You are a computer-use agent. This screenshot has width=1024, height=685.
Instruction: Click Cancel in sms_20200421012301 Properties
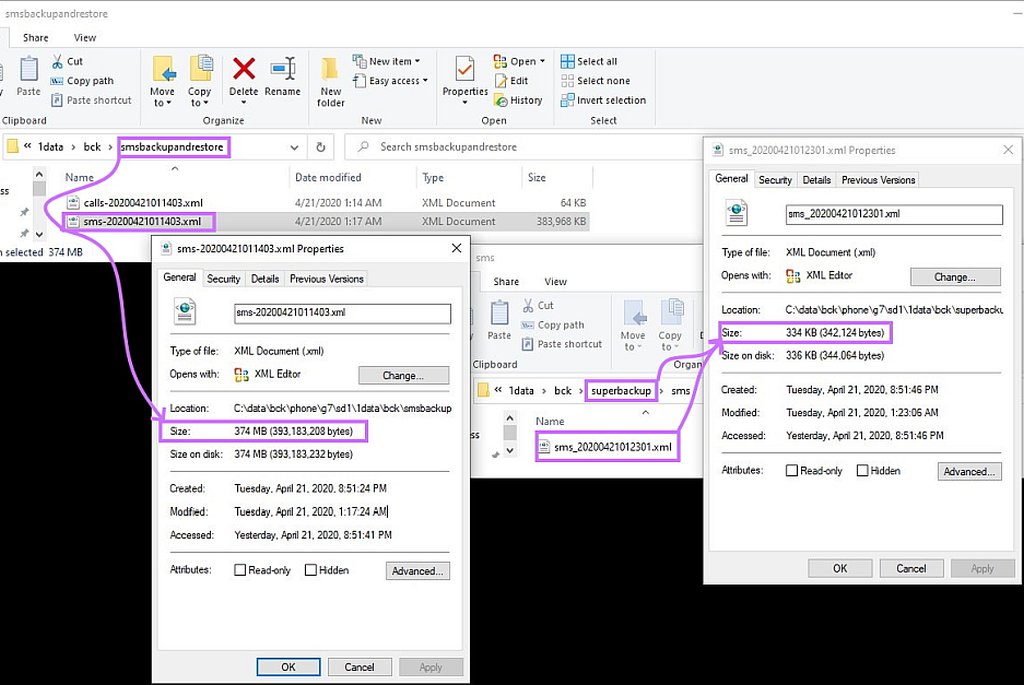(911, 568)
